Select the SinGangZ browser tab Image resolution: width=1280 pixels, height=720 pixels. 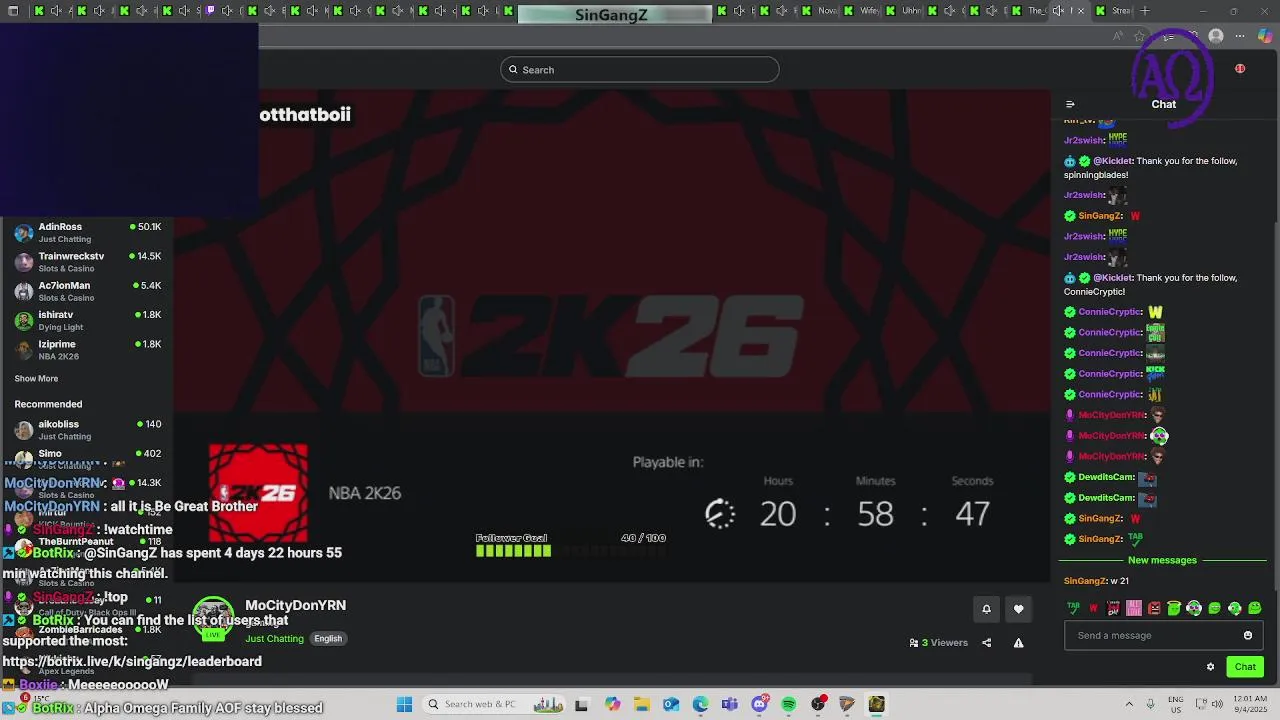tap(613, 14)
